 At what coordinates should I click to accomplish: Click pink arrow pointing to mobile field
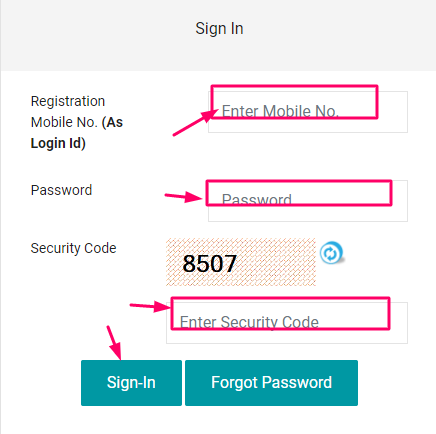[195, 123]
